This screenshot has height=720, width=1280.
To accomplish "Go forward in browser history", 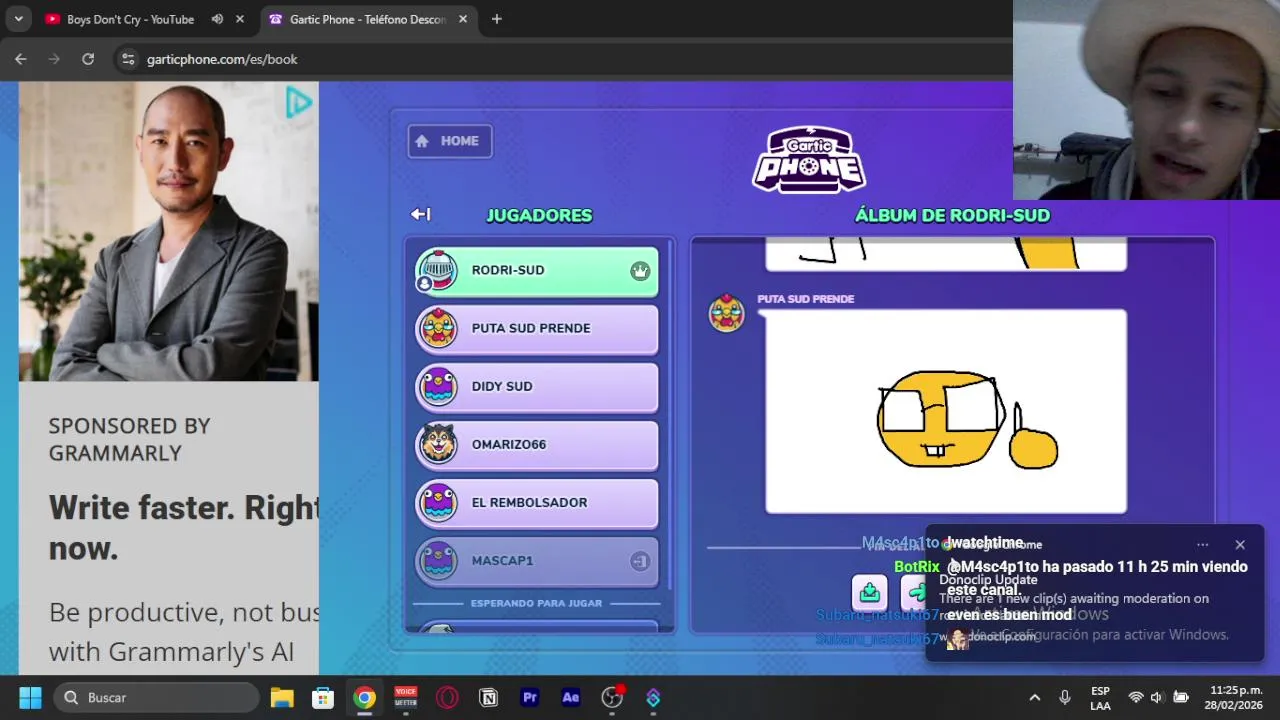I will 54,59.
